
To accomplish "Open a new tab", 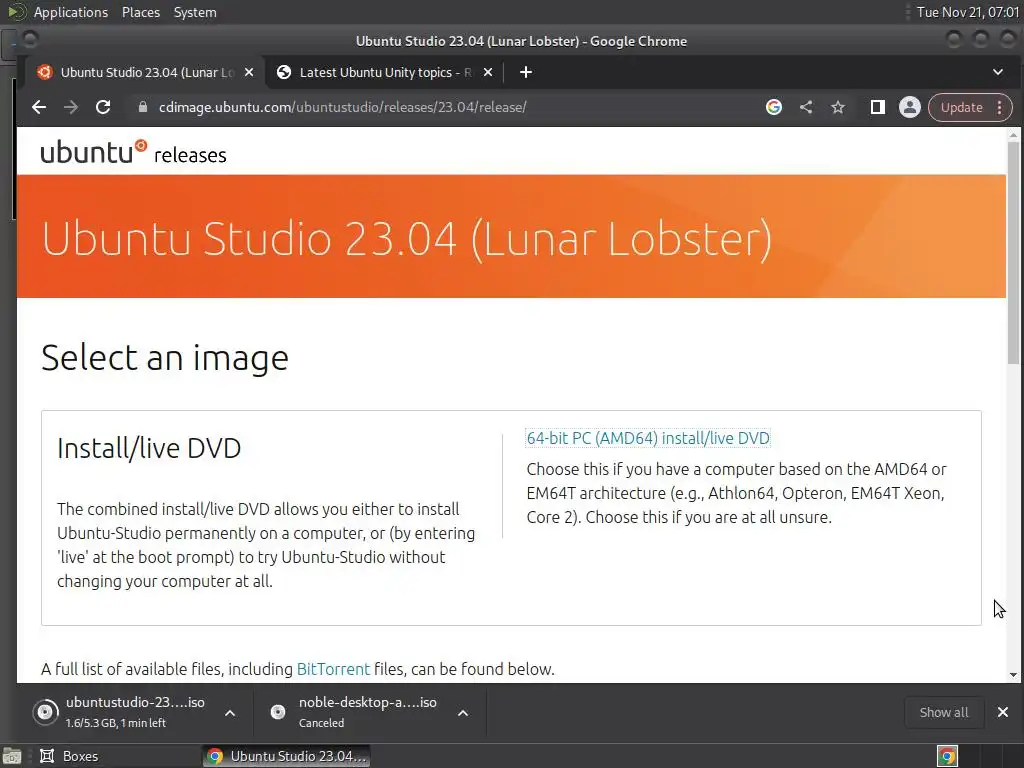I will coord(526,72).
